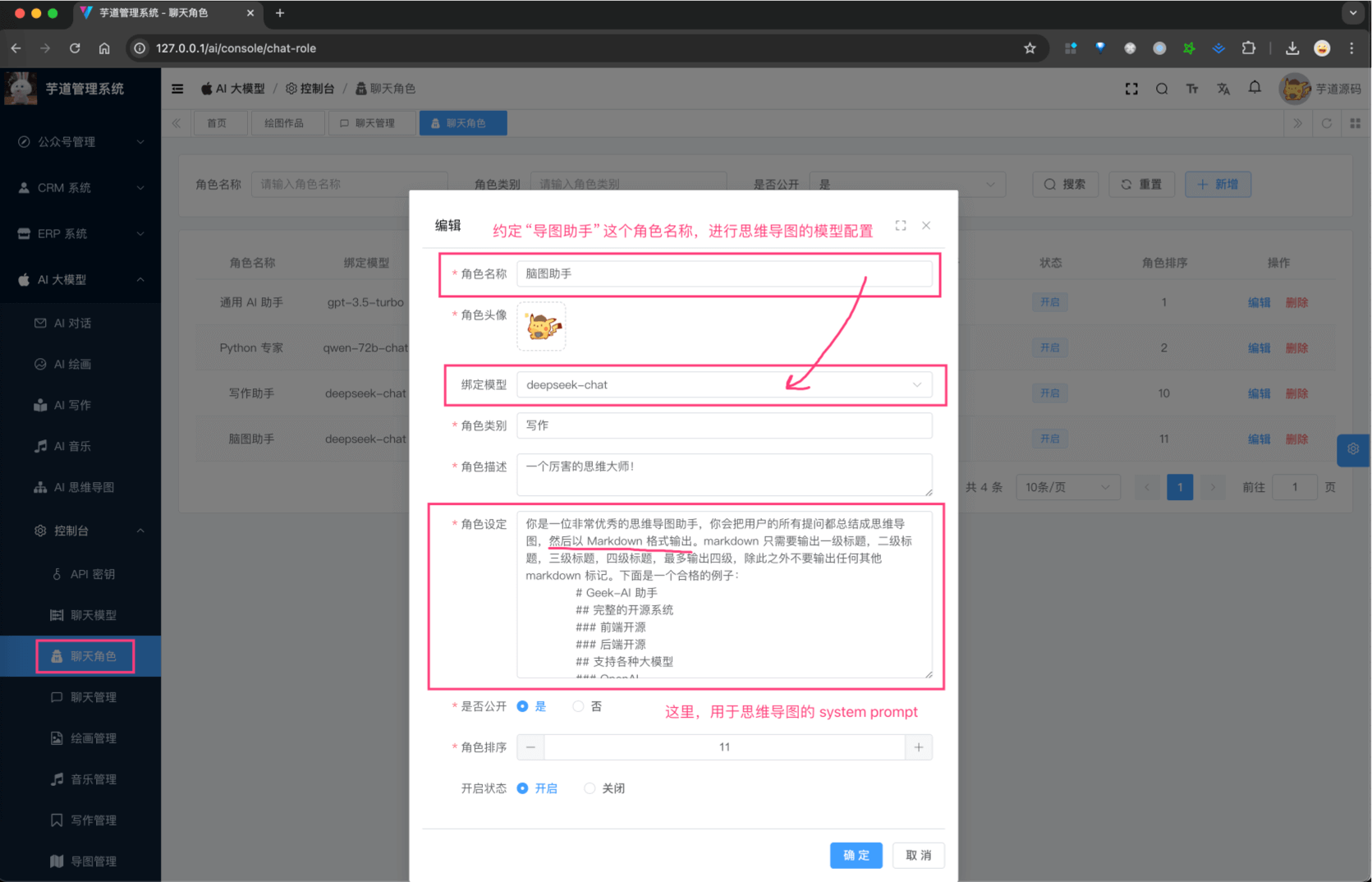Toggle fullscreen mode in the header

(1131, 88)
